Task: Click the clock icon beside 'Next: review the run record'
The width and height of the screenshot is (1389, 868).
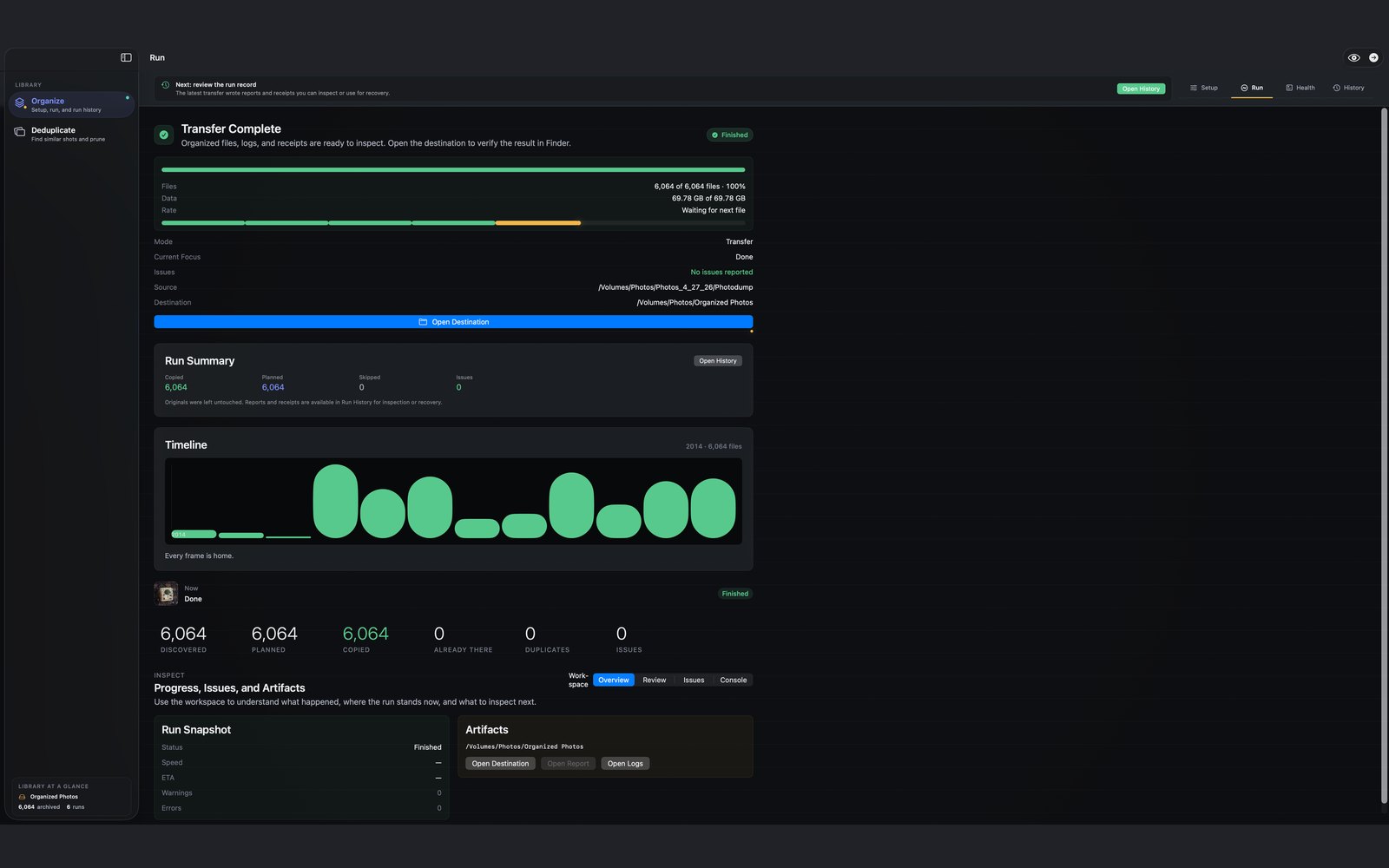Action: pos(165,85)
